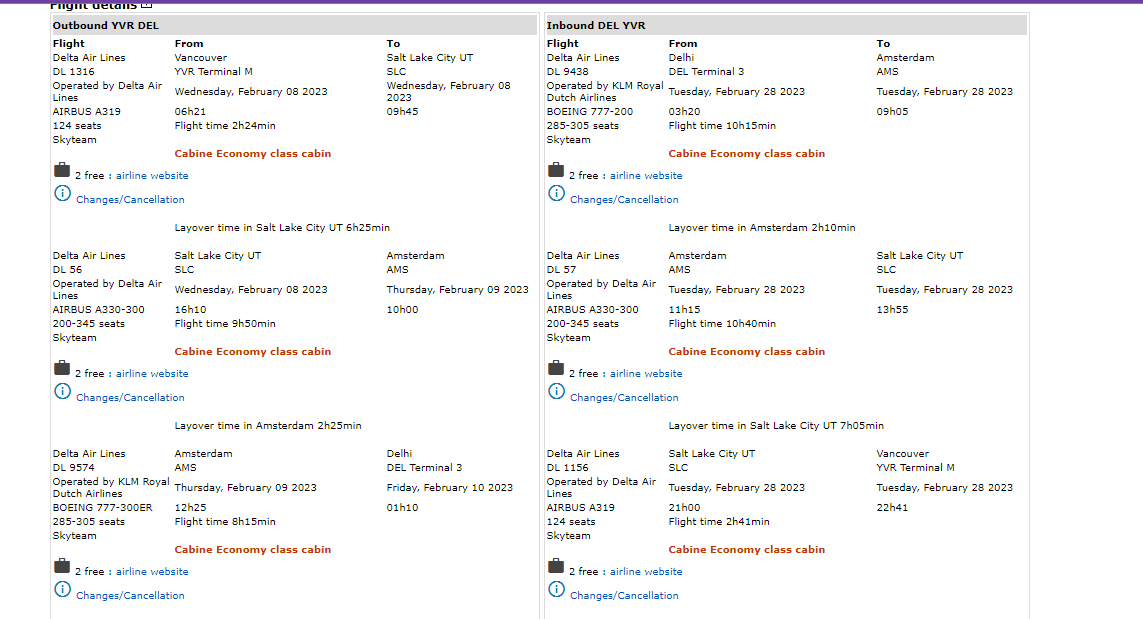1143x619 pixels.
Task: Toggle the Flight details expander icon
Action: (146, 5)
